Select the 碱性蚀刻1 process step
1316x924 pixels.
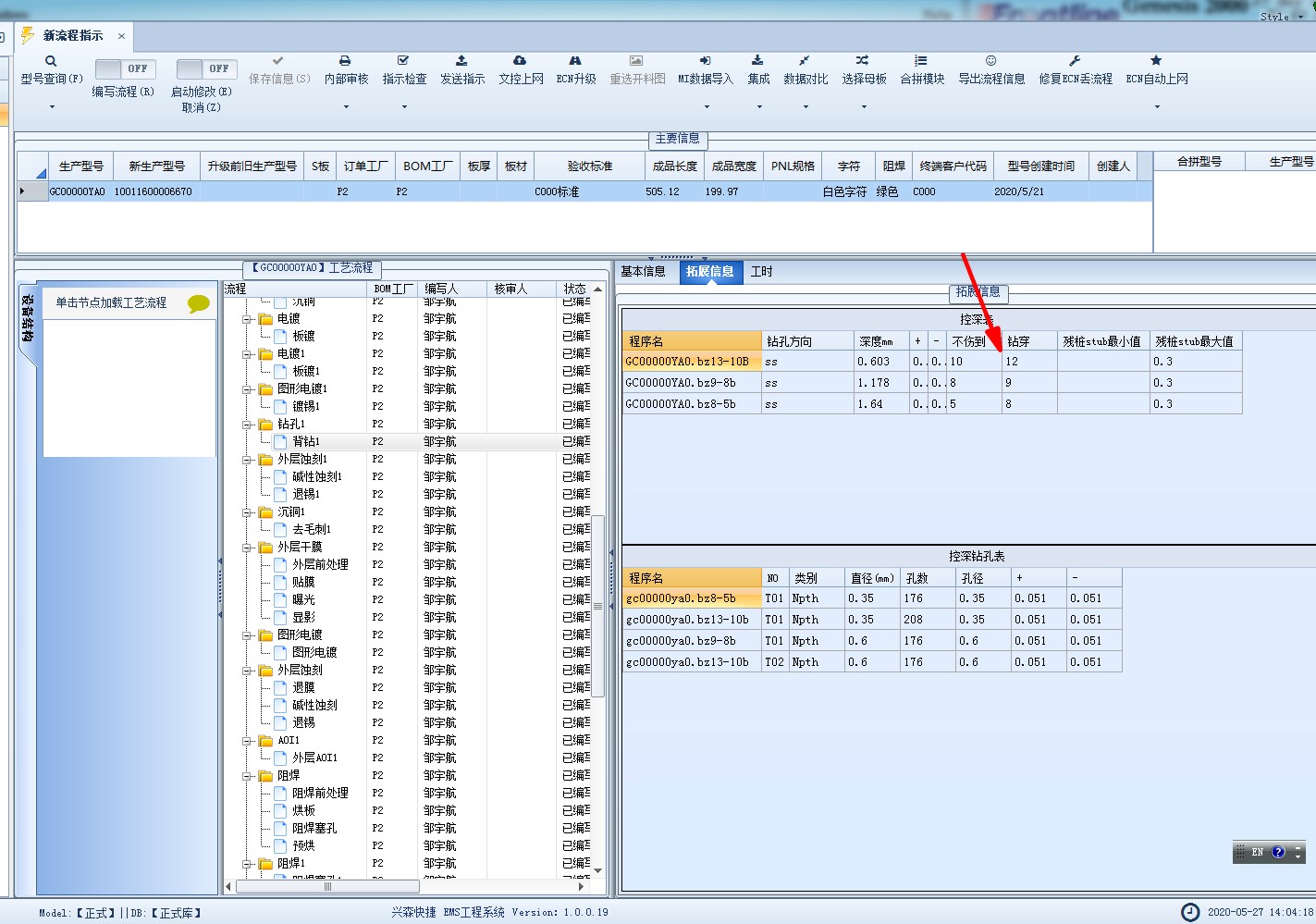tap(317, 477)
